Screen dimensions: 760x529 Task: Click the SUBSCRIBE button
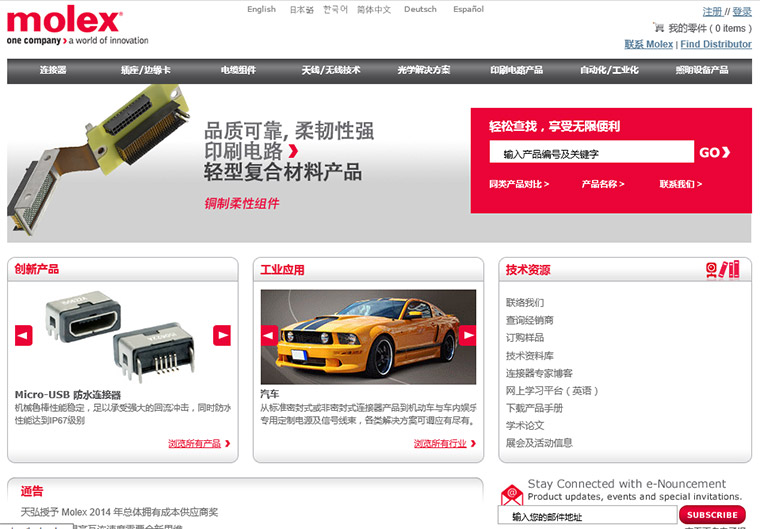pyautogui.click(x=712, y=515)
